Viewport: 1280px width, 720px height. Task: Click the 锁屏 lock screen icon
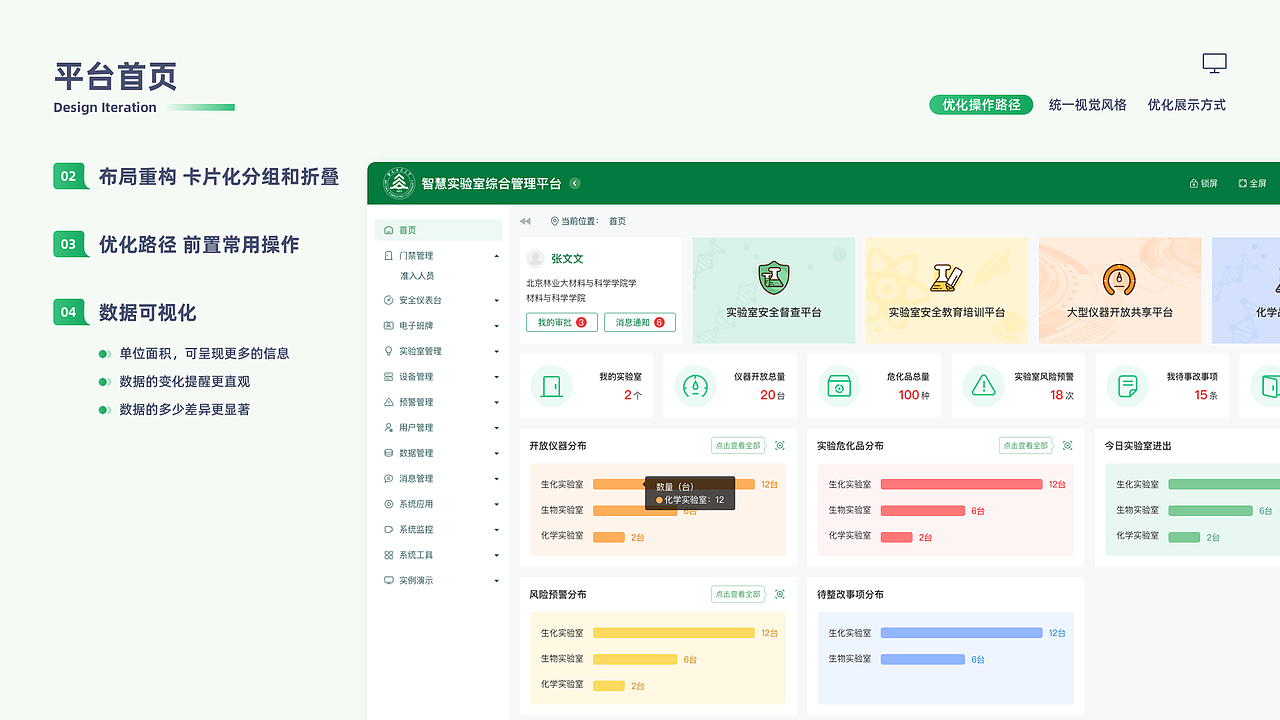pyautogui.click(x=1193, y=184)
